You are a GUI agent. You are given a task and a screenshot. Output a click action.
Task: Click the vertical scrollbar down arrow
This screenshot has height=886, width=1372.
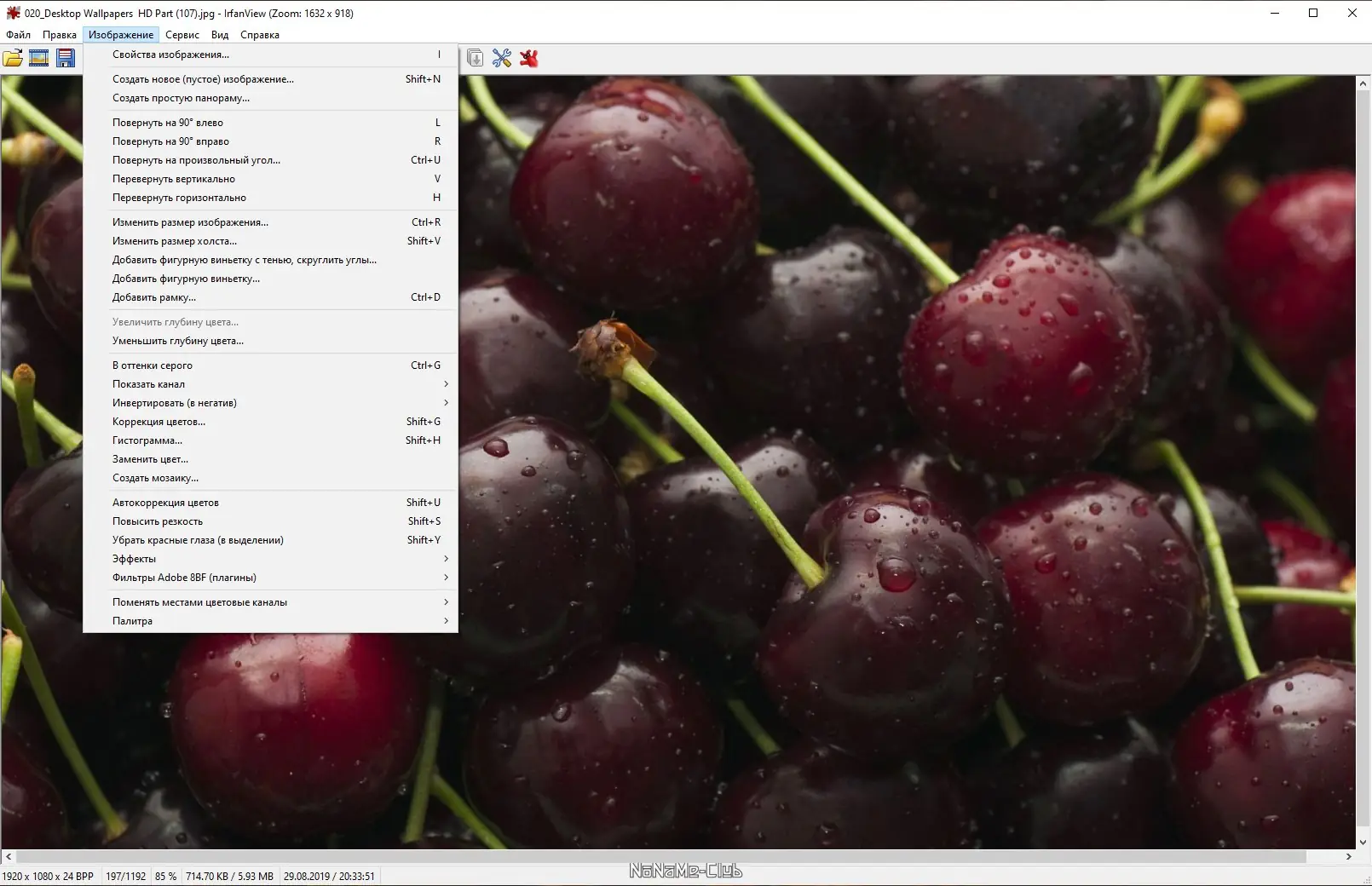tap(1363, 842)
